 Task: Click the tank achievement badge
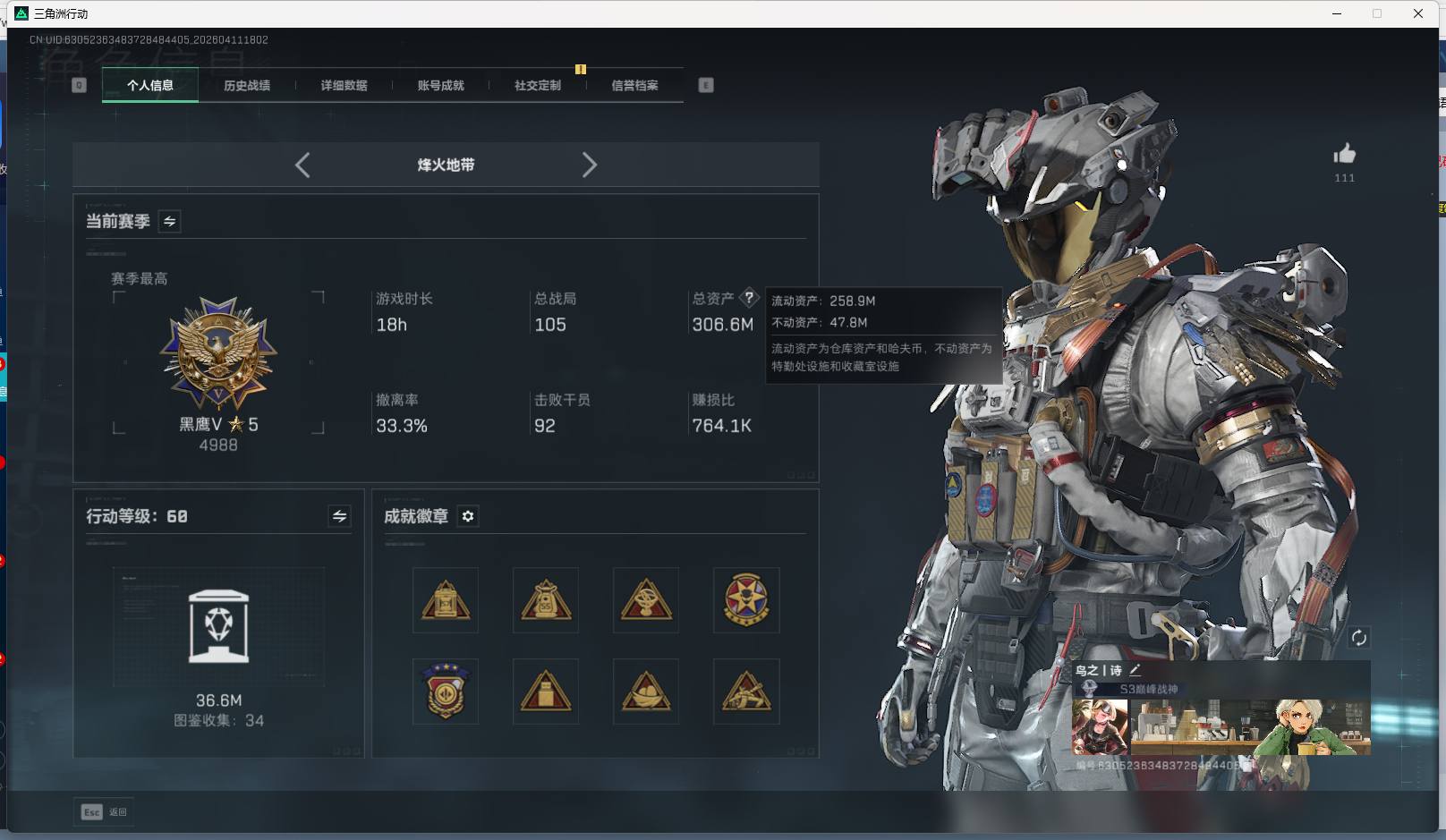(x=746, y=692)
